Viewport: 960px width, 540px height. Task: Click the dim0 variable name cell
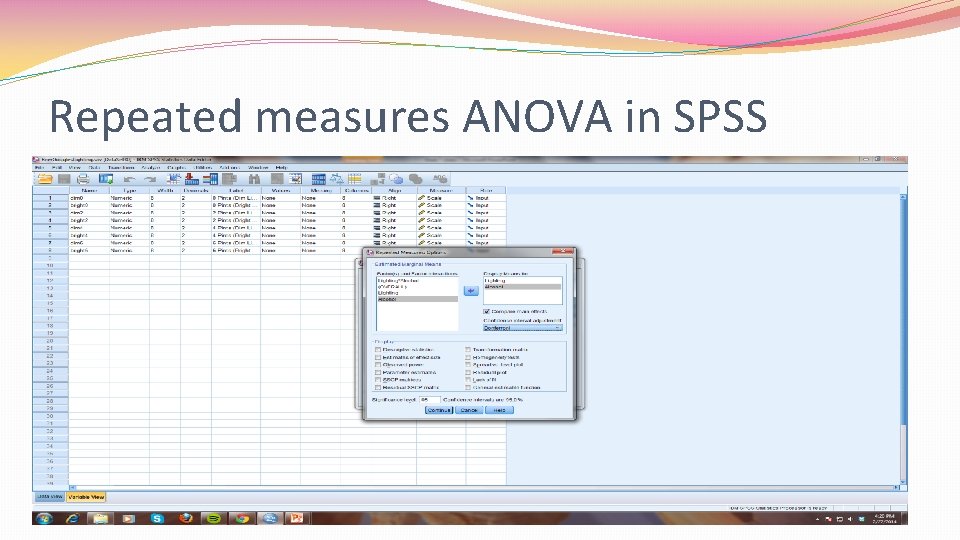[x=89, y=198]
